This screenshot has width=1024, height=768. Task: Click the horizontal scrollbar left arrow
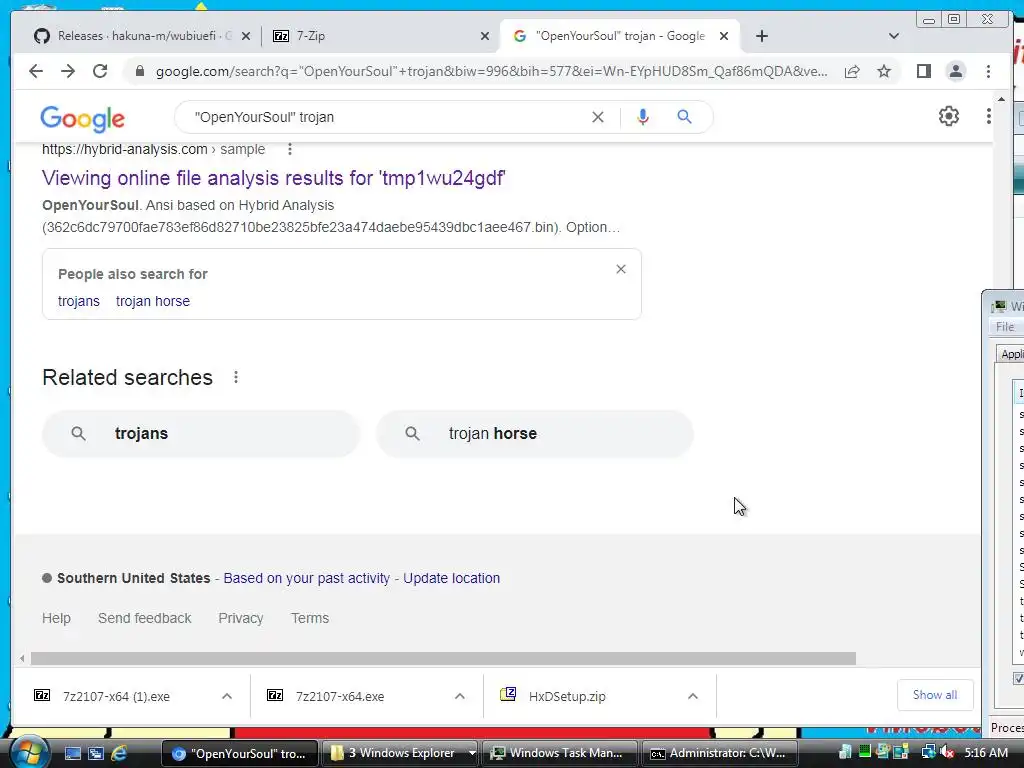coord(22,658)
